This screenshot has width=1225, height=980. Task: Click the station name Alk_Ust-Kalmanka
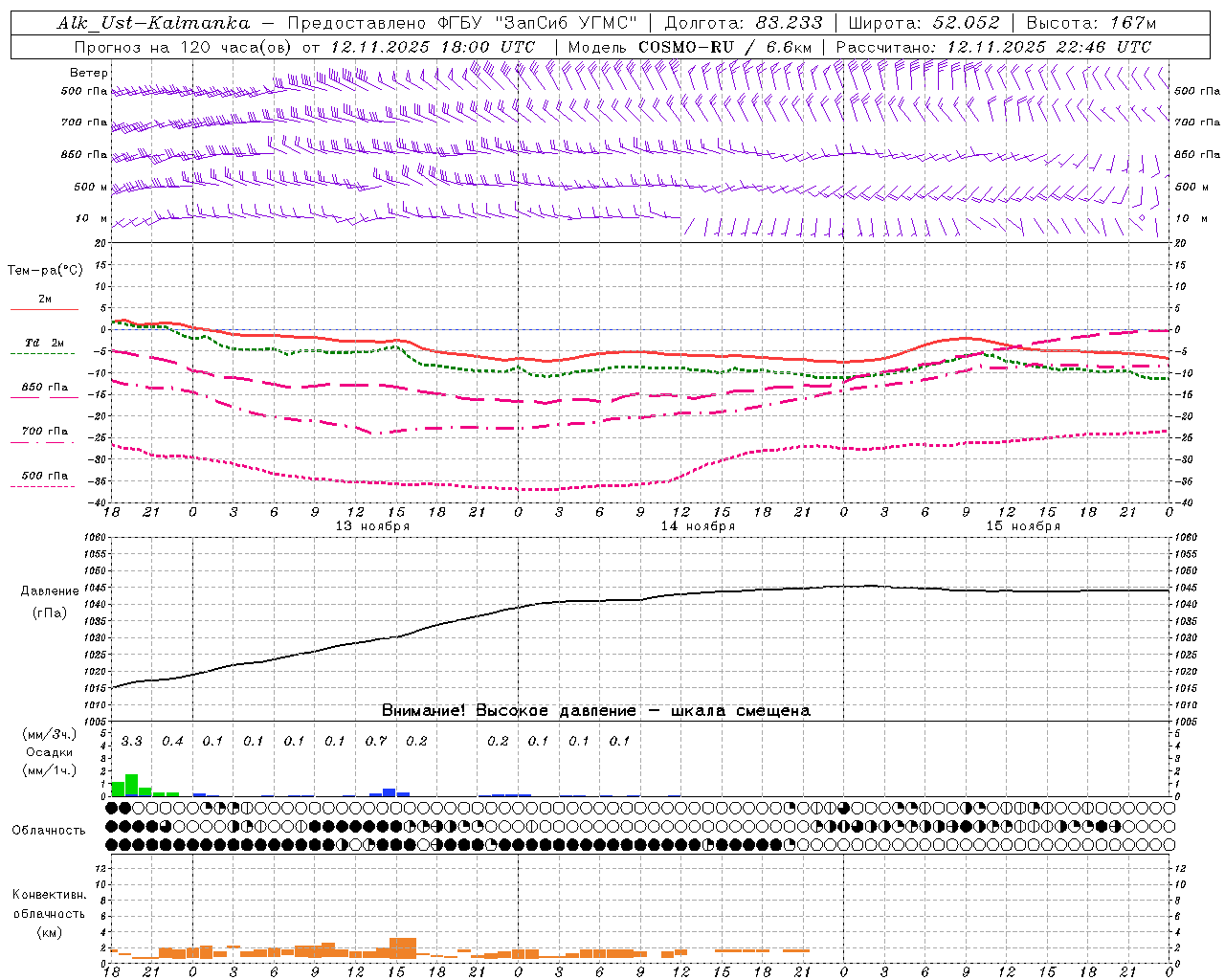pos(153,23)
